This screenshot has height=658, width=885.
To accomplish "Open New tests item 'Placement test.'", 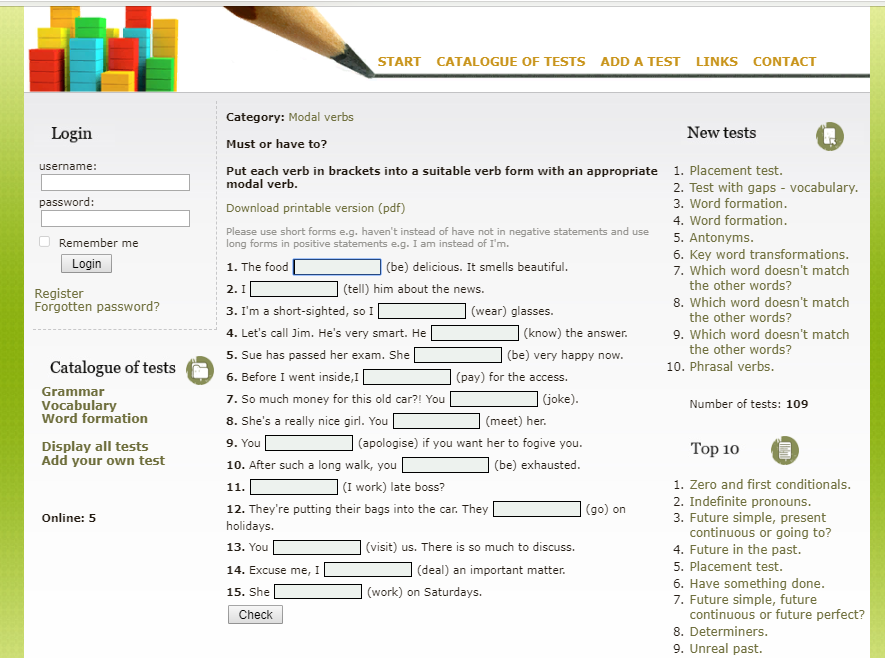I will (x=736, y=170).
